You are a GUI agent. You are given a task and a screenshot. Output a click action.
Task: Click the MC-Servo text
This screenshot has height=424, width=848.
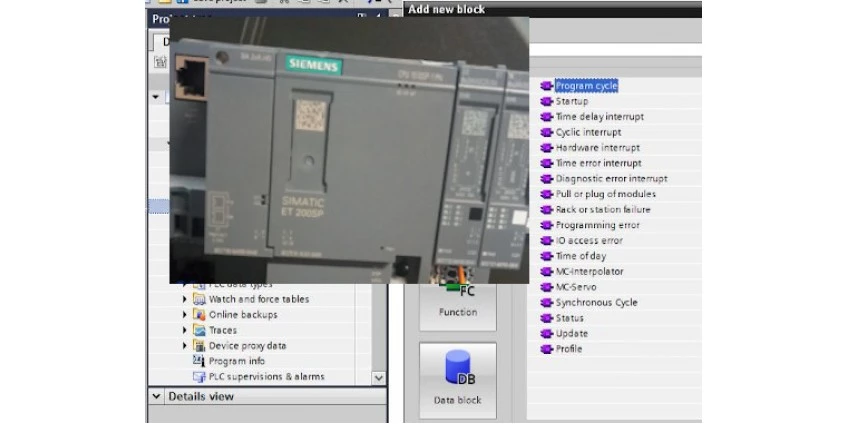pyautogui.click(x=576, y=287)
